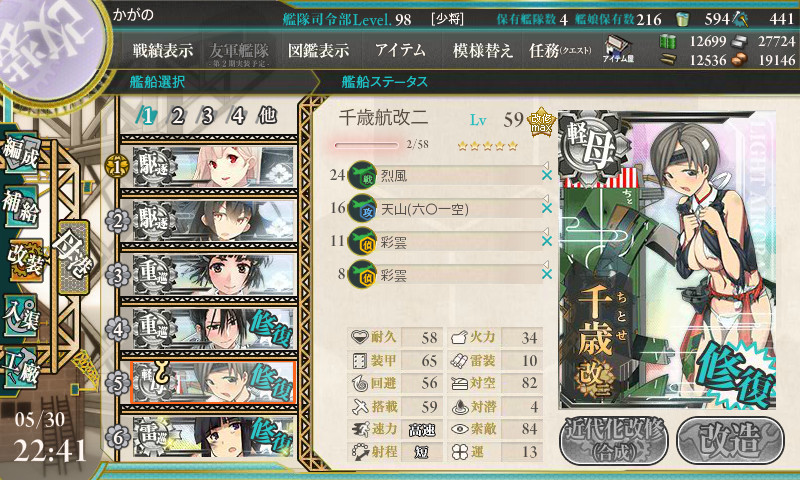The width and height of the screenshot is (800, 480).
Task: Click the 母港 home port badge
Action: (73, 257)
